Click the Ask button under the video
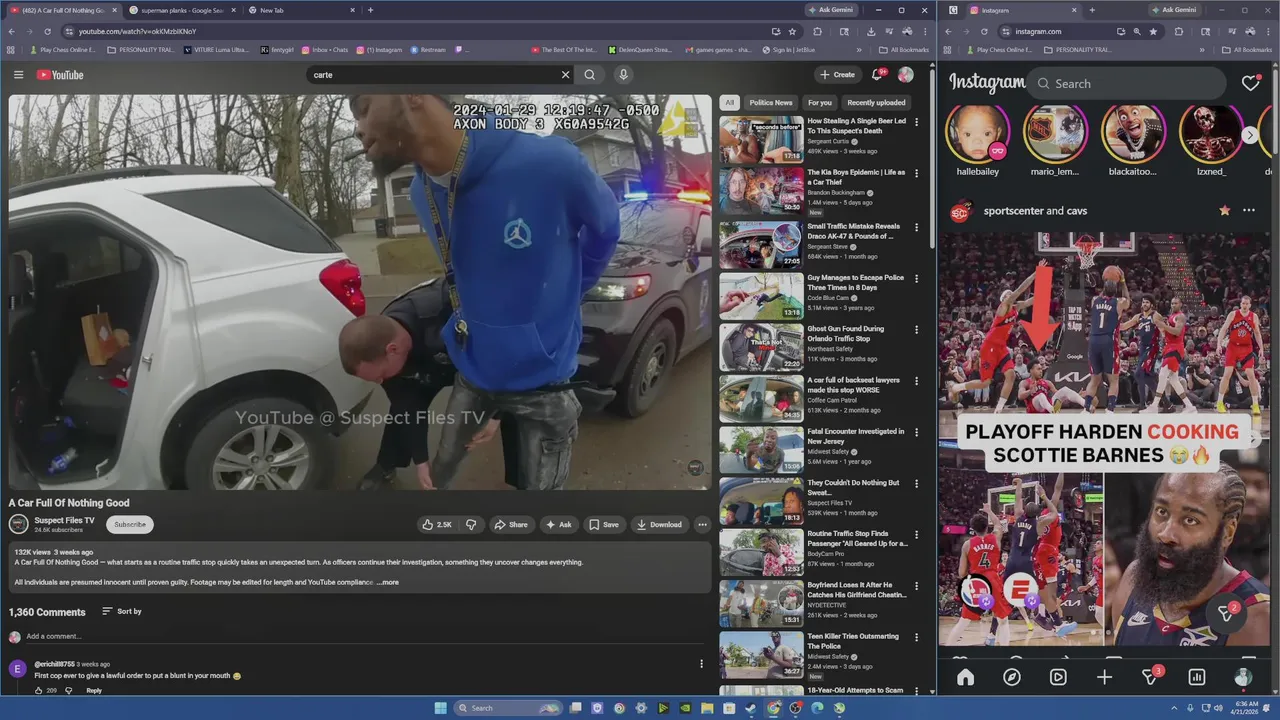The width and height of the screenshot is (1280, 720). [x=558, y=524]
